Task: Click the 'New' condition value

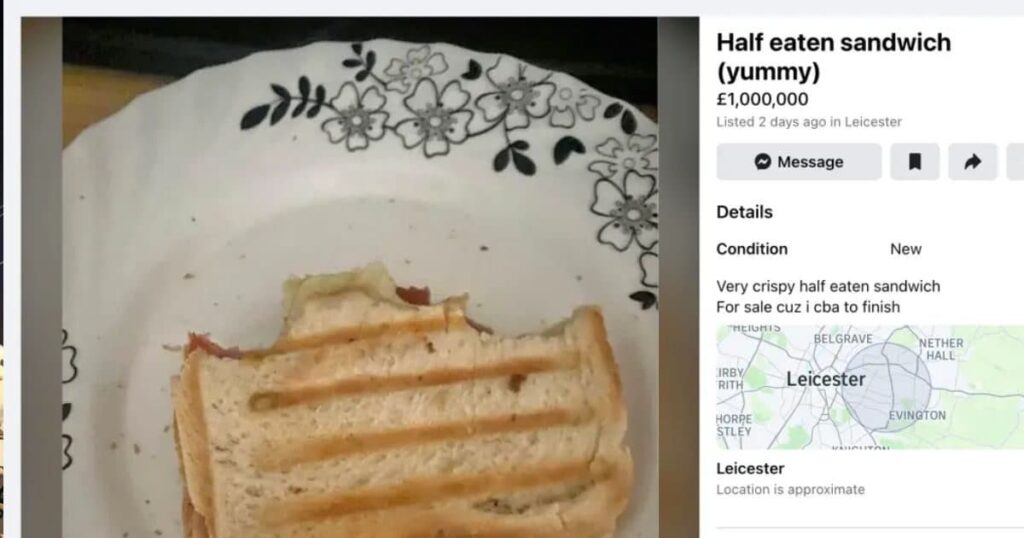Action: [x=906, y=249]
